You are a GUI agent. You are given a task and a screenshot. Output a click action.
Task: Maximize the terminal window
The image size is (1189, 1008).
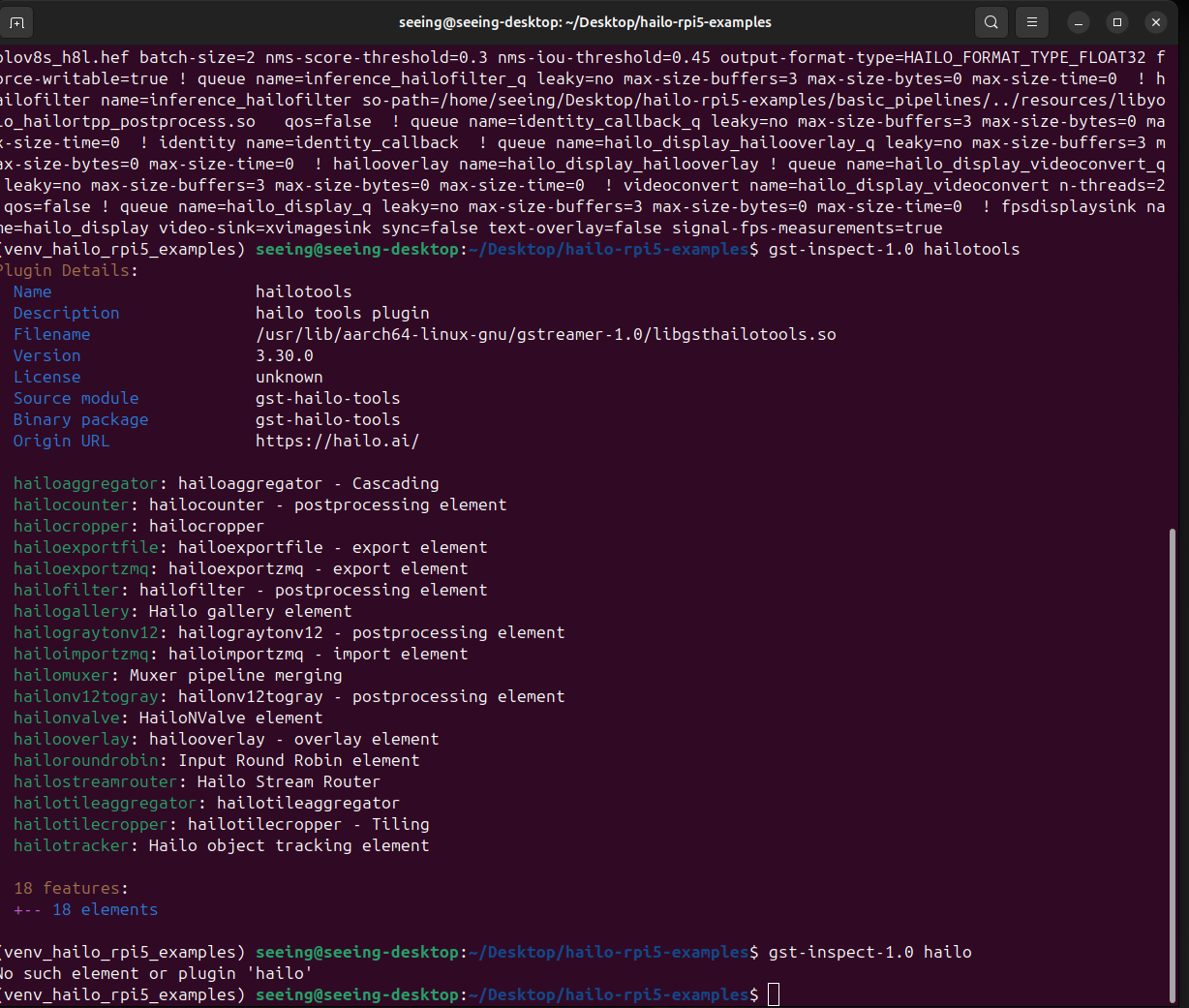coord(1117,22)
